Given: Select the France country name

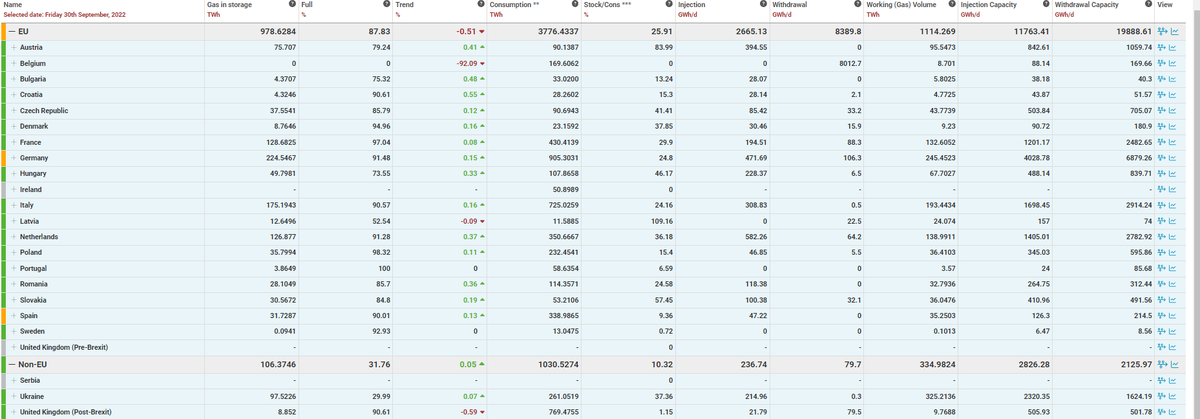Looking at the screenshot, I should [x=31, y=142].
